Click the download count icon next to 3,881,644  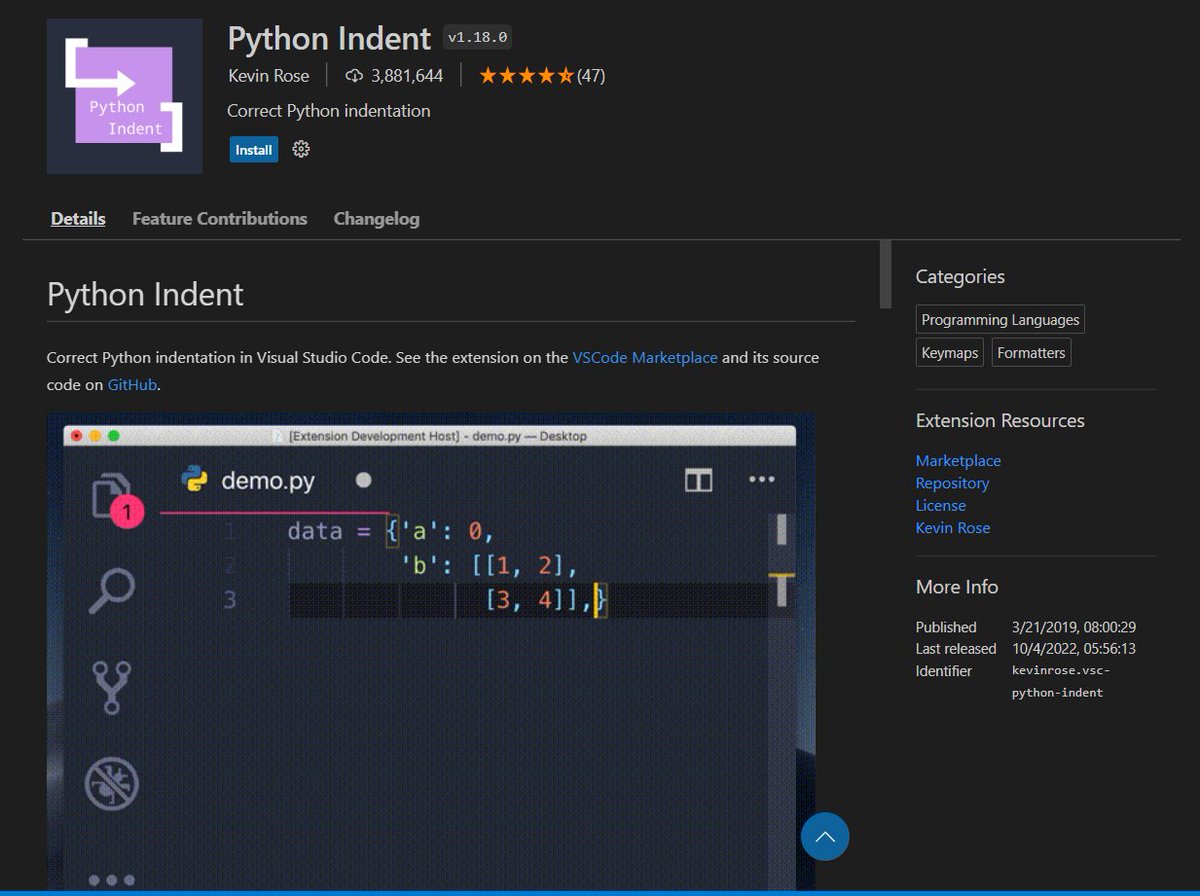[x=353, y=75]
